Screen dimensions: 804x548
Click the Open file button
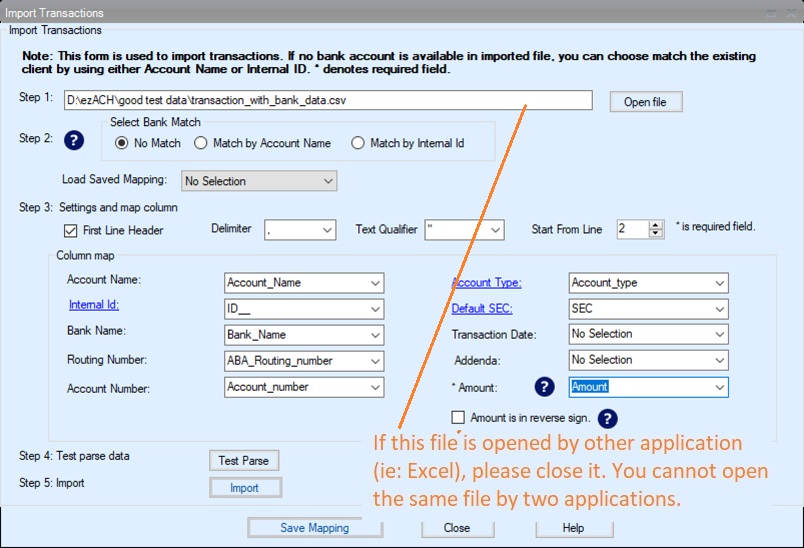644,102
